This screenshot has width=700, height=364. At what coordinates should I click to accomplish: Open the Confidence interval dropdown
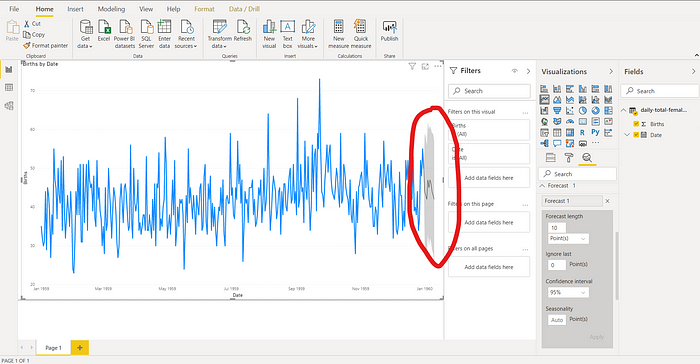[x=568, y=293]
